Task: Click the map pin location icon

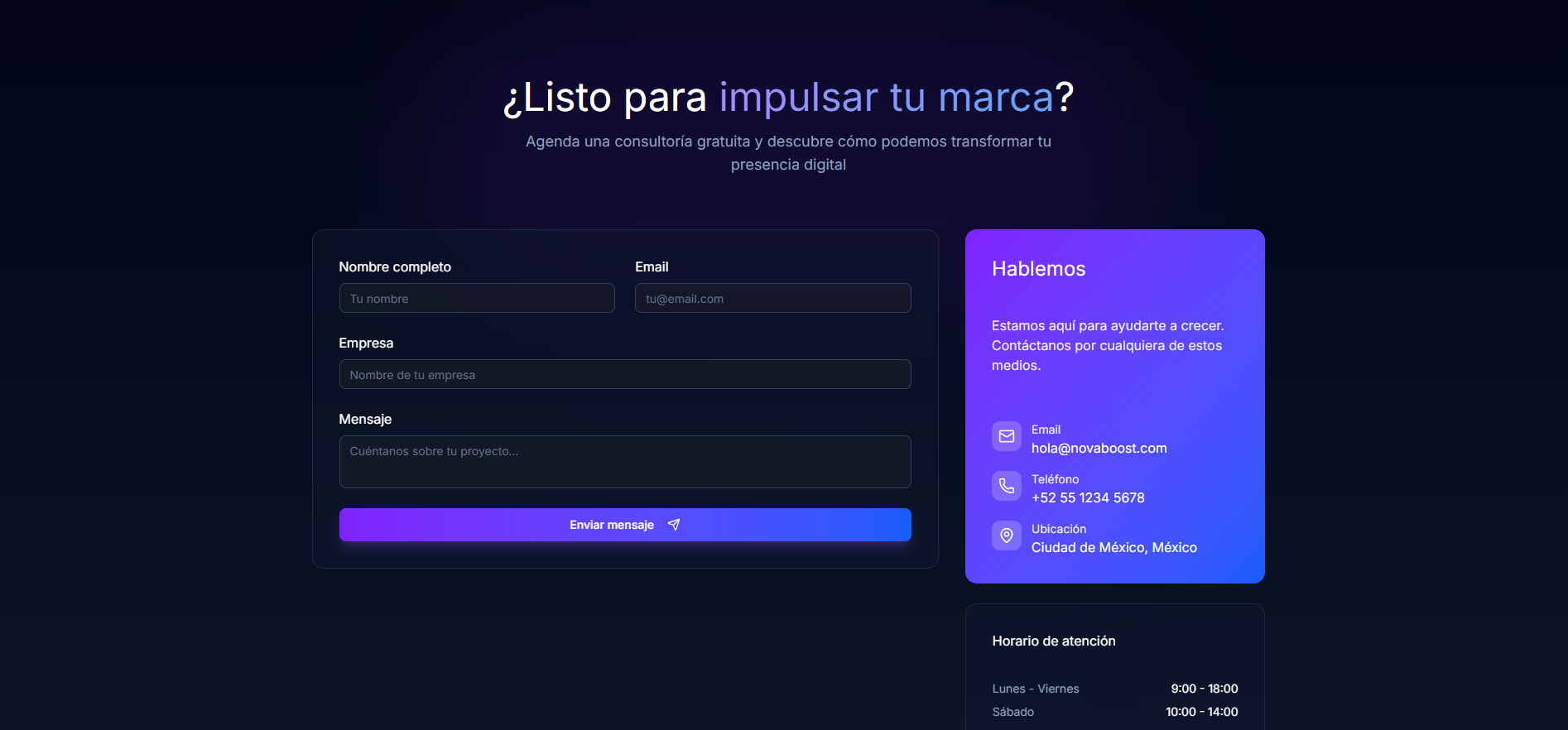Action: click(1006, 535)
